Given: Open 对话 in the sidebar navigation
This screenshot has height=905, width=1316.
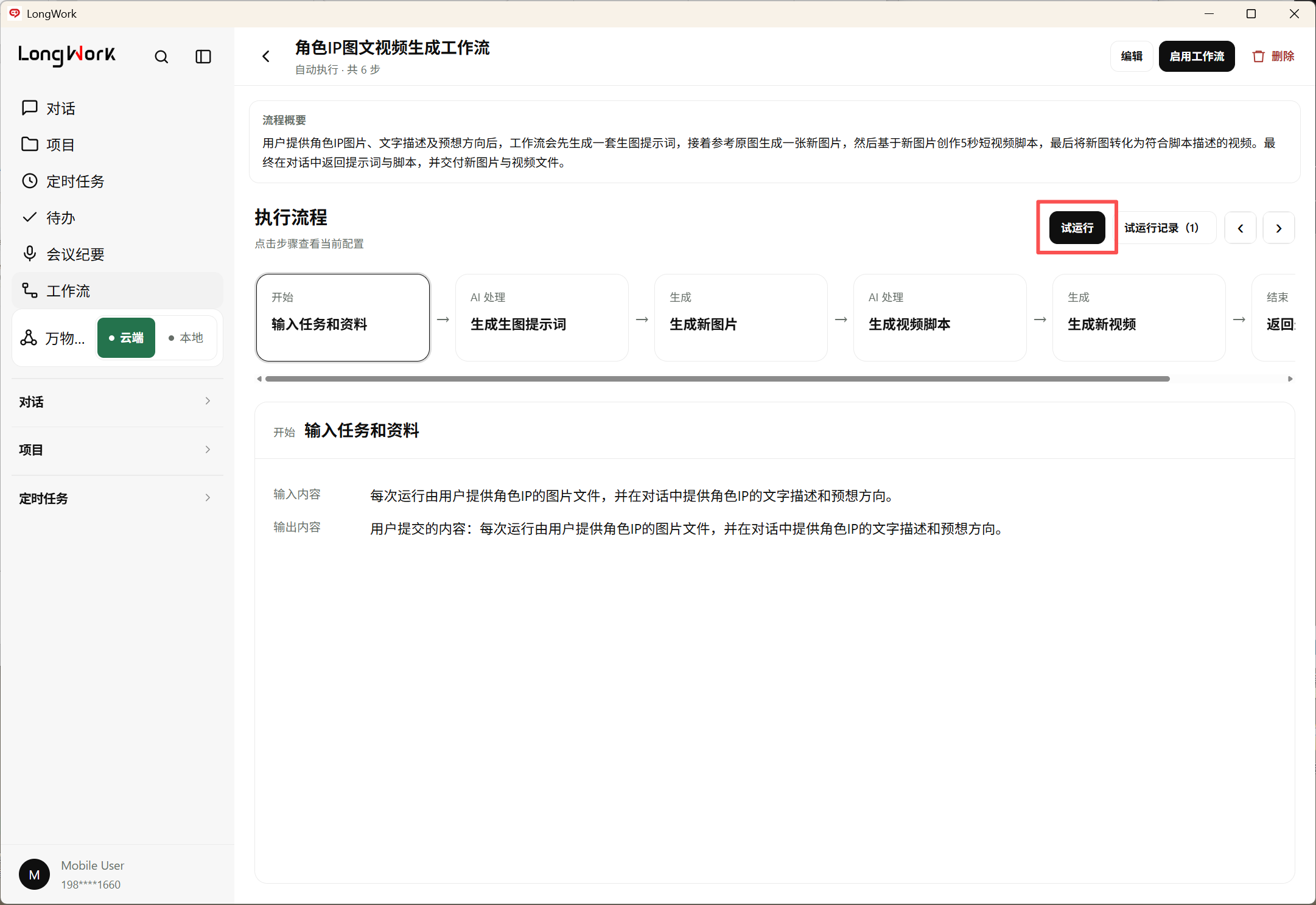Looking at the screenshot, I should [x=117, y=108].
